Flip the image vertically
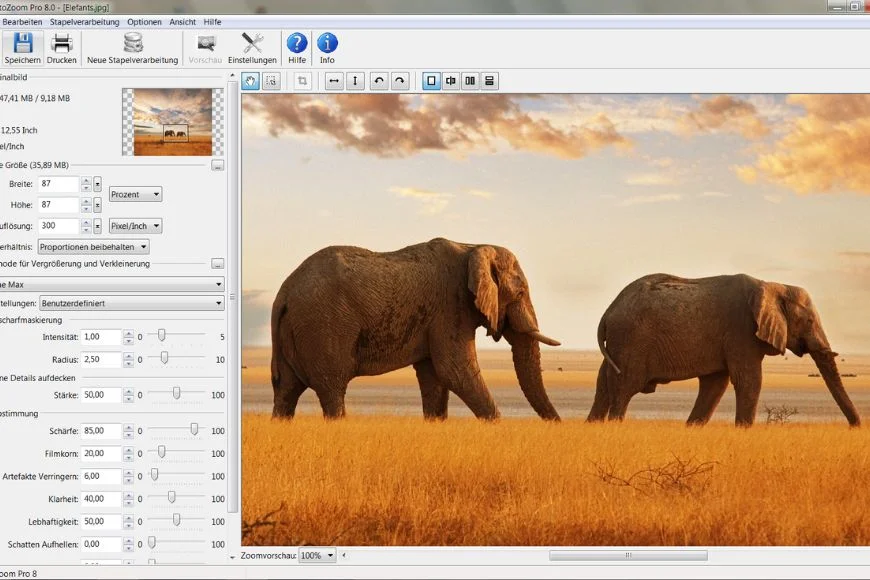The width and height of the screenshot is (870, 580). tap(355, 81)
